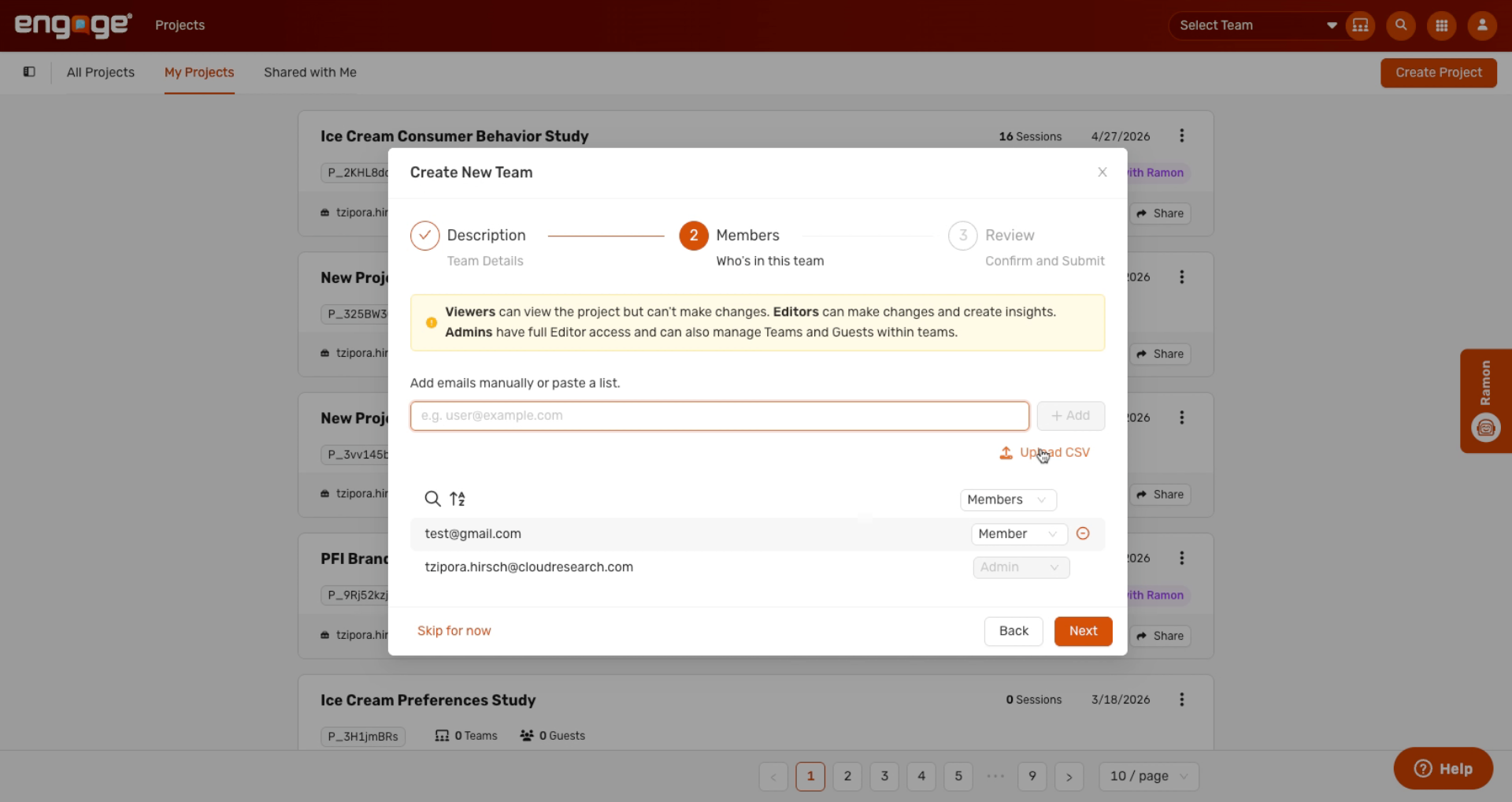Open the 10 / page dropdown
The image size is (1512, 802).
pyautogui.click(x=1148, y=776)
